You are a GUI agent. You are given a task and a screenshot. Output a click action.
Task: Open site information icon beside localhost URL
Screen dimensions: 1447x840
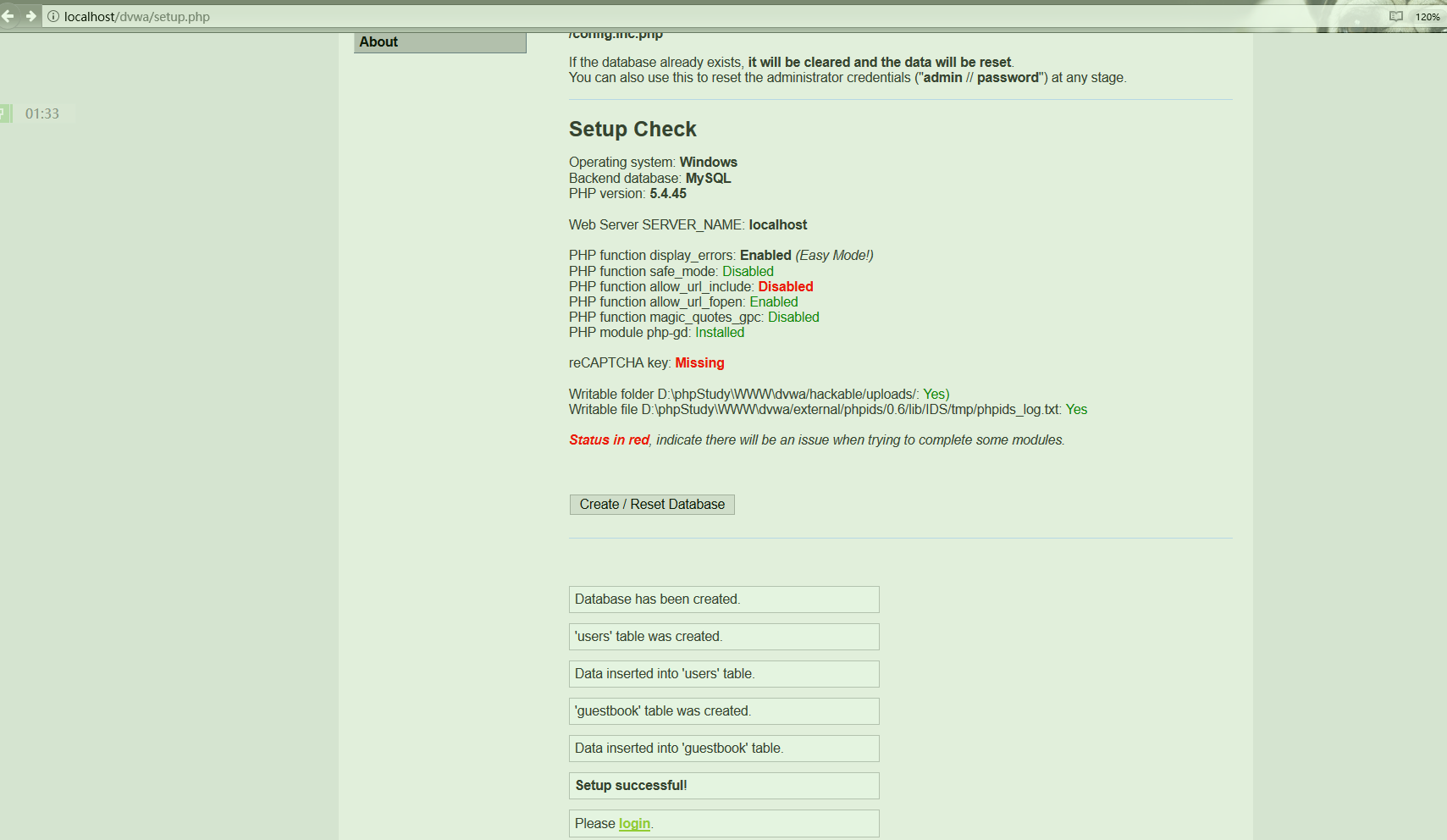click(53, 17)
